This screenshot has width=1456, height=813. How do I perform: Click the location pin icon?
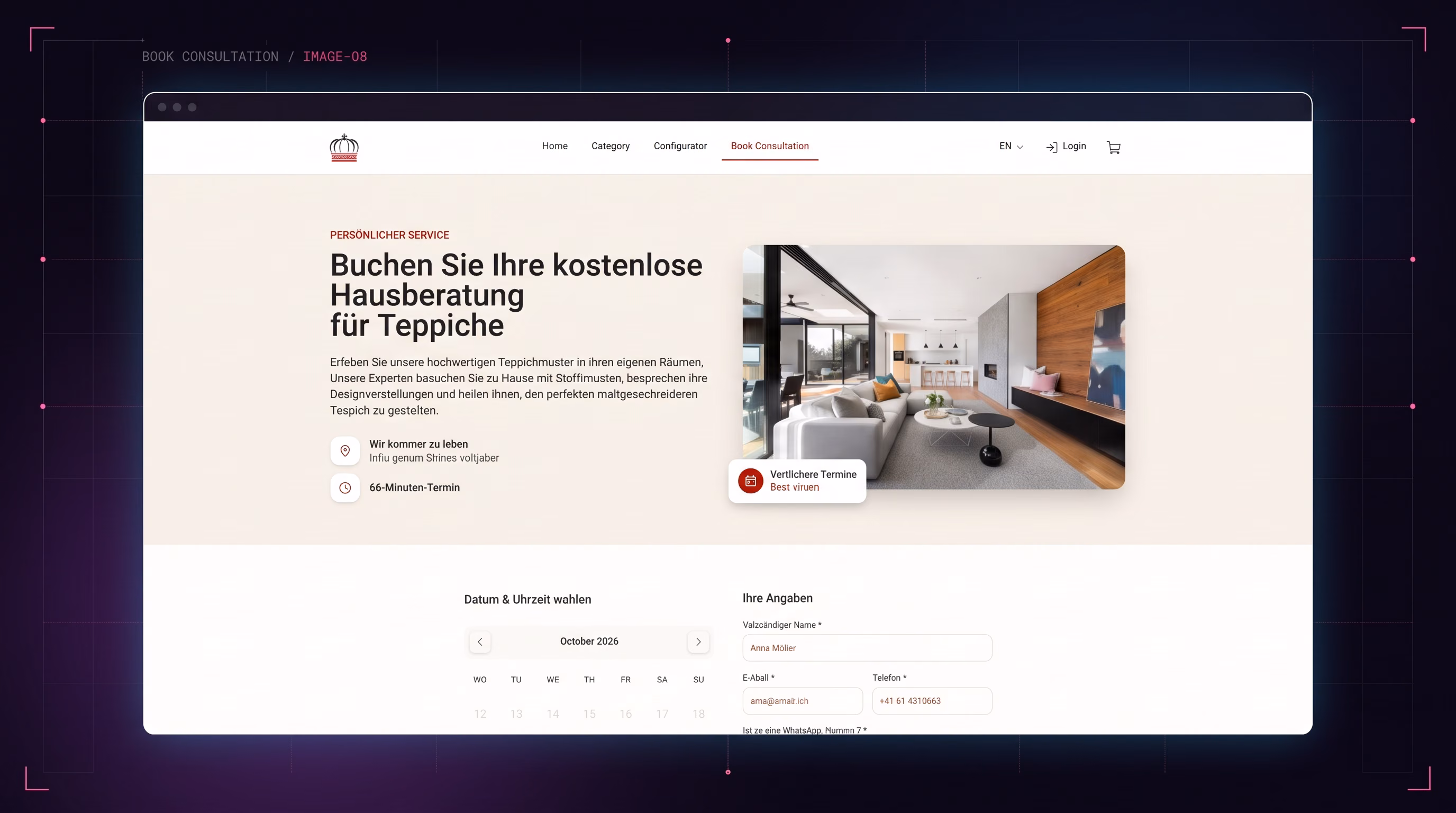(345, 450)
